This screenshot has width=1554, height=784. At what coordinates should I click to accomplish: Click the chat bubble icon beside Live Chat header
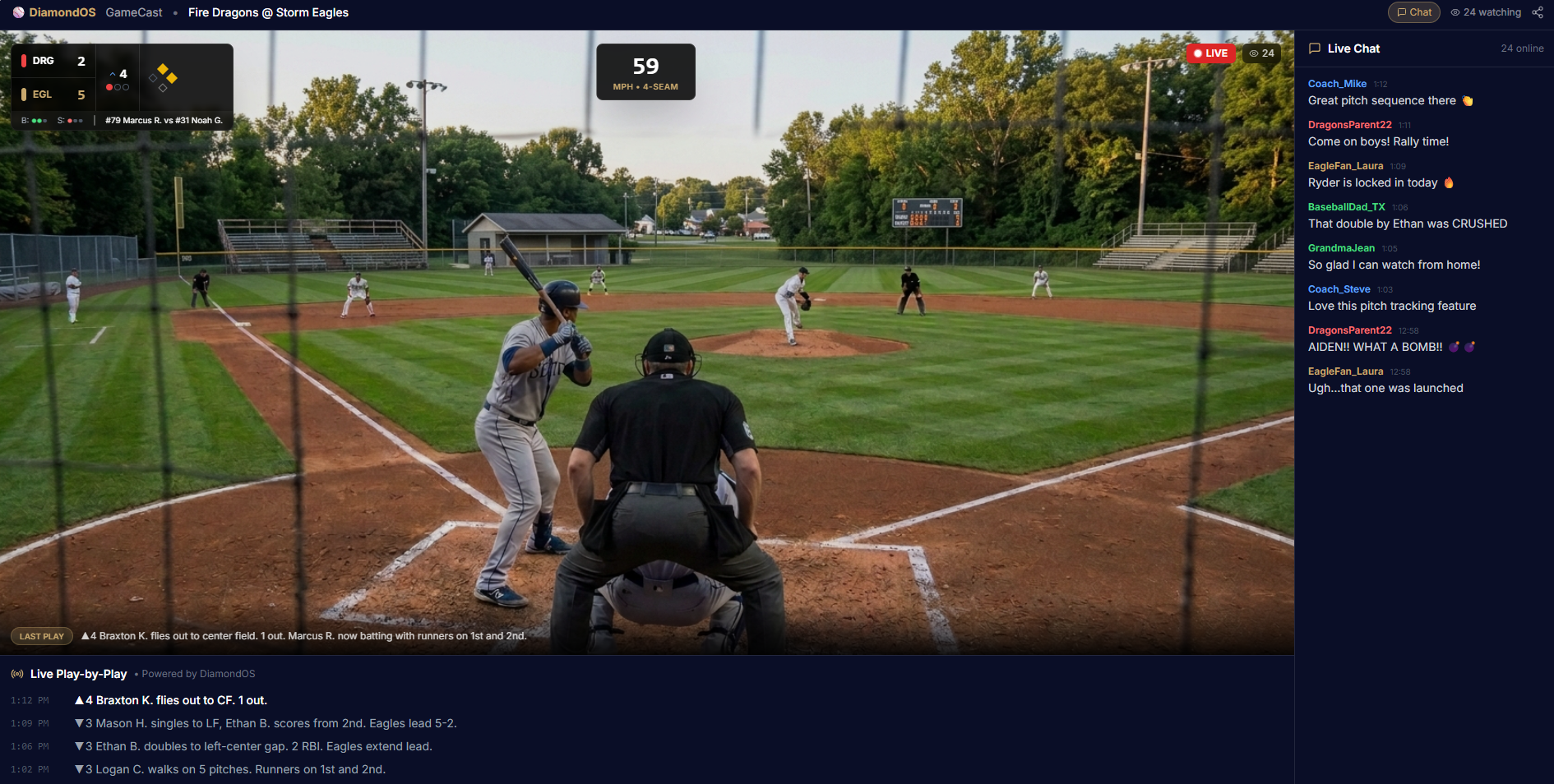point(1314,48)
